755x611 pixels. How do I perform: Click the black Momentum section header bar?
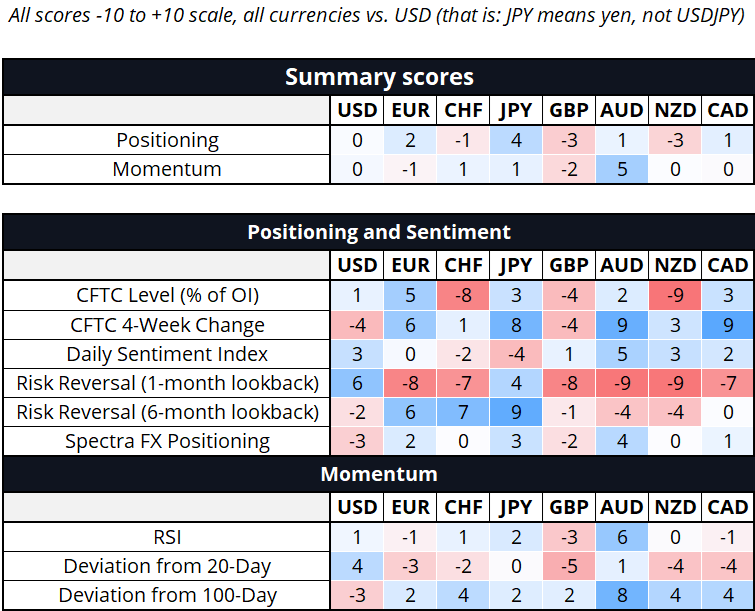379,472
